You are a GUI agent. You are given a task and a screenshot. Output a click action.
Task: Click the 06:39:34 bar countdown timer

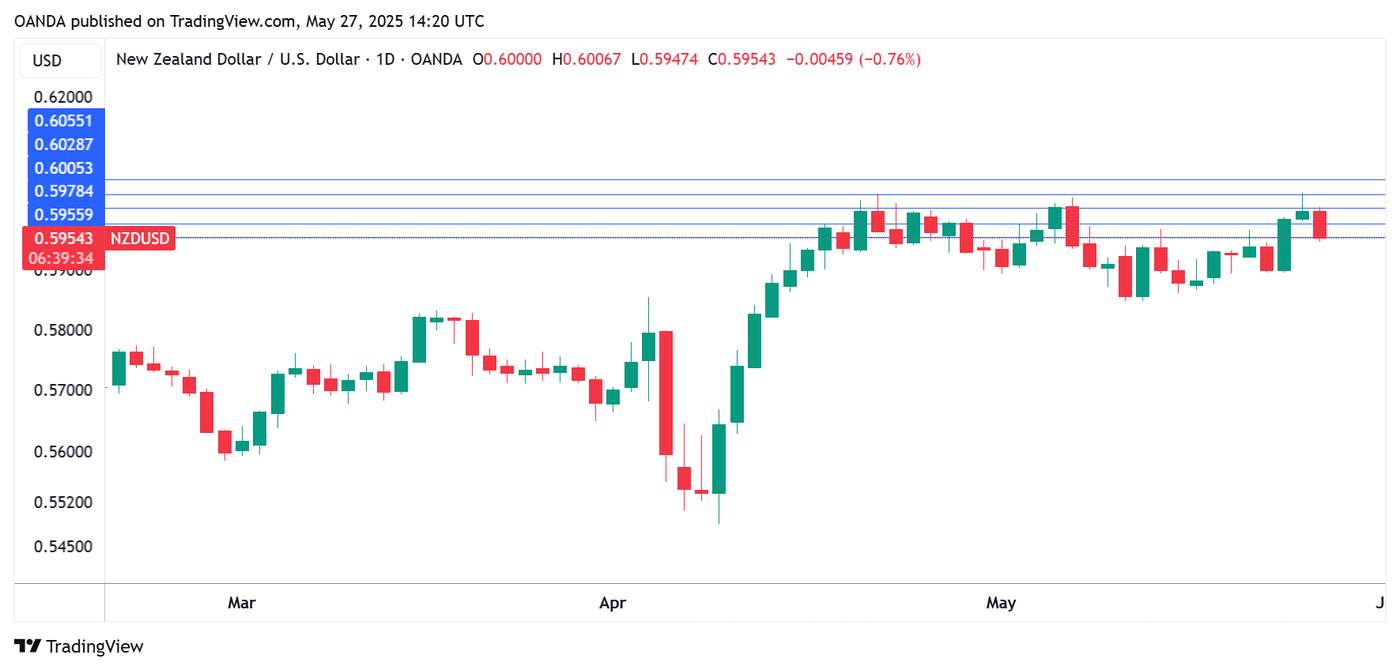coord(63,259)
